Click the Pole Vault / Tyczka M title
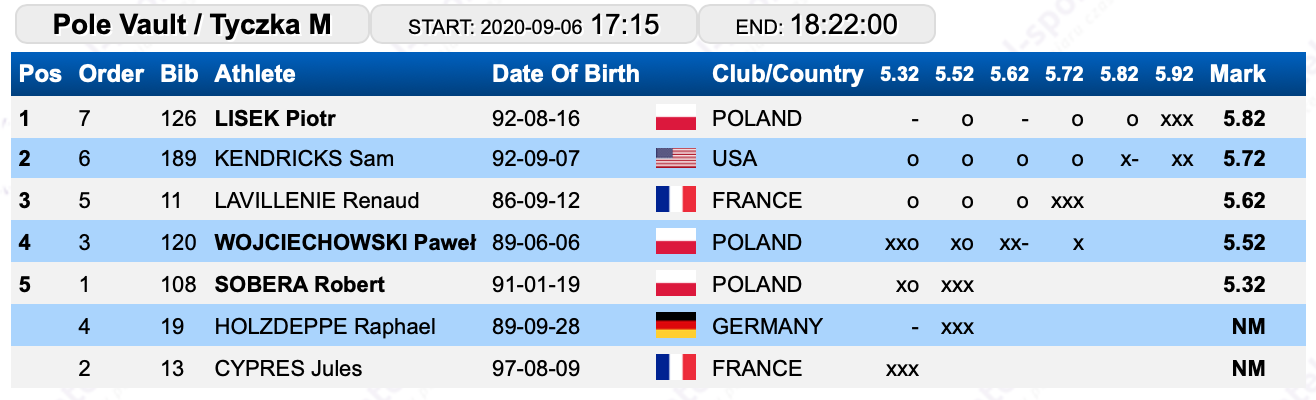Image resolution: width=1316 pixels, height=400 pixels. [191, 24]
